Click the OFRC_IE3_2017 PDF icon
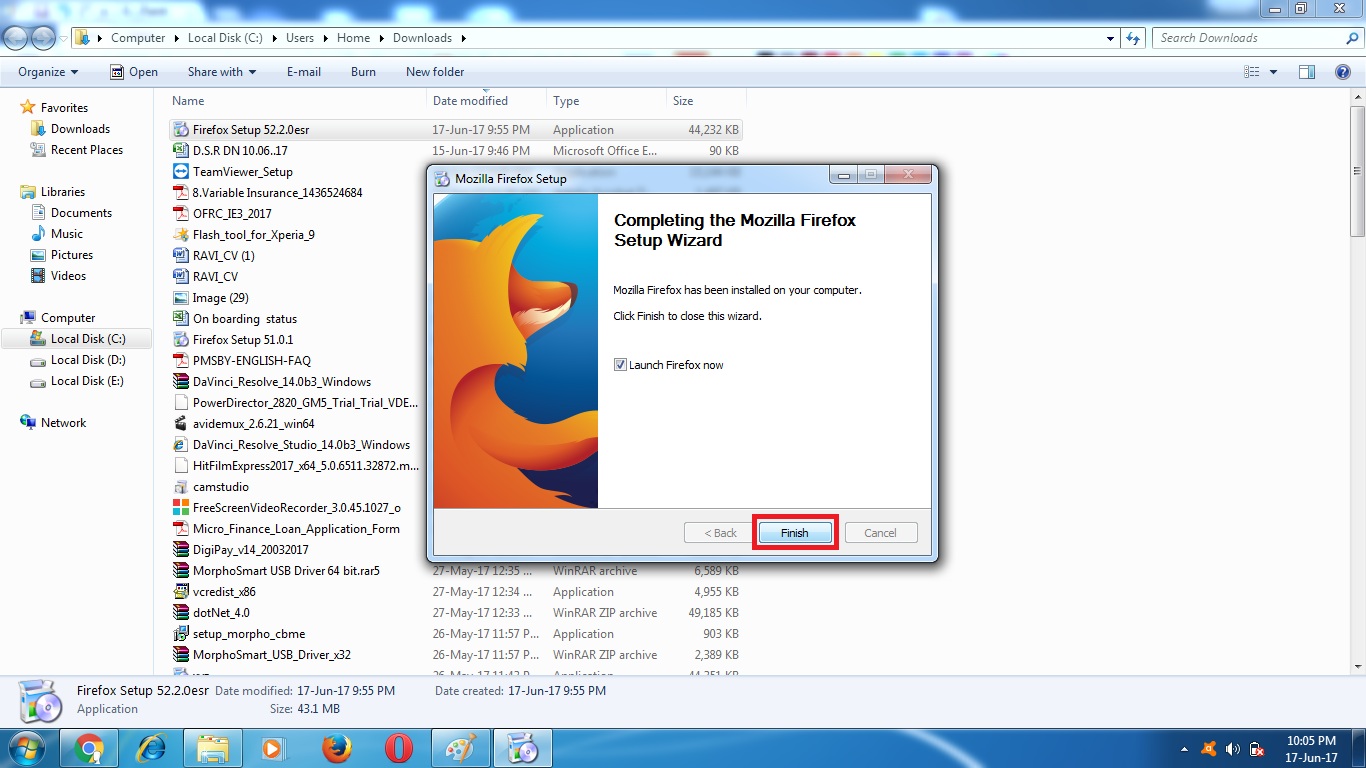This screenshot has height=768, width=1366. [x=181, y=214]
